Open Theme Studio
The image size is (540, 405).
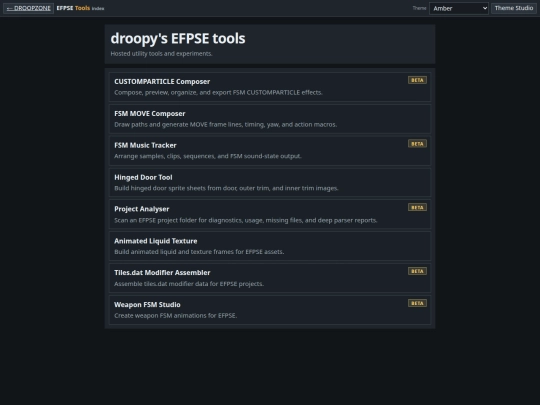point(513,8)
